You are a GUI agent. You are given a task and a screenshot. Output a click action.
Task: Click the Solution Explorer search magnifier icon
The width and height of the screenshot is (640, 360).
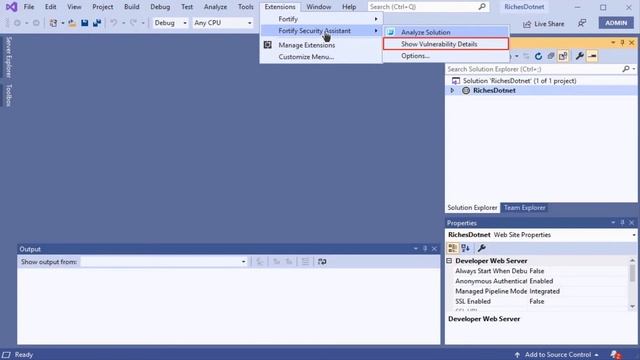point(626,69)
